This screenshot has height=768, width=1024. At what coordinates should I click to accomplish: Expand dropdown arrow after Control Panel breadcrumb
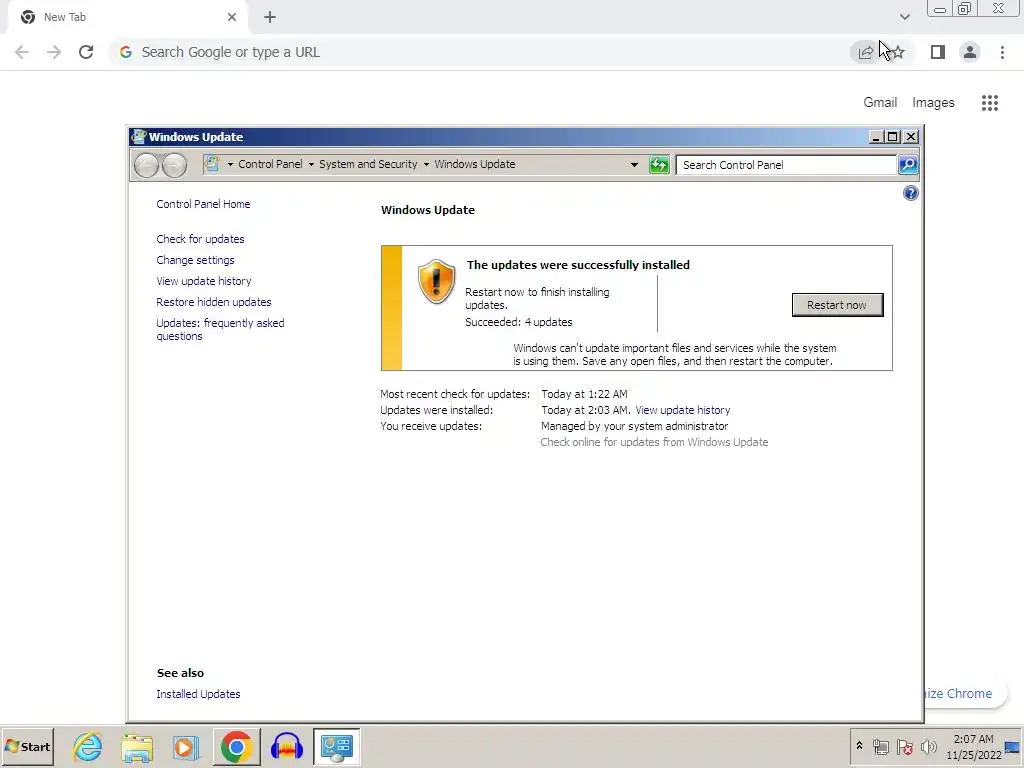tap(311, 165)
